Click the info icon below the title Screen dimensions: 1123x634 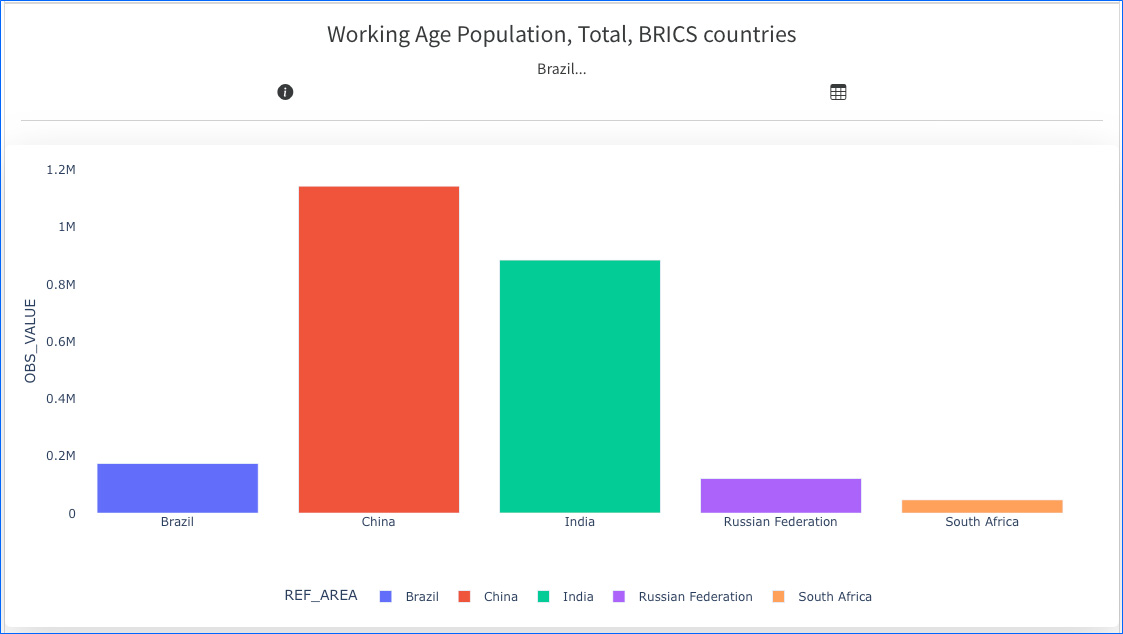pos(285,92)
